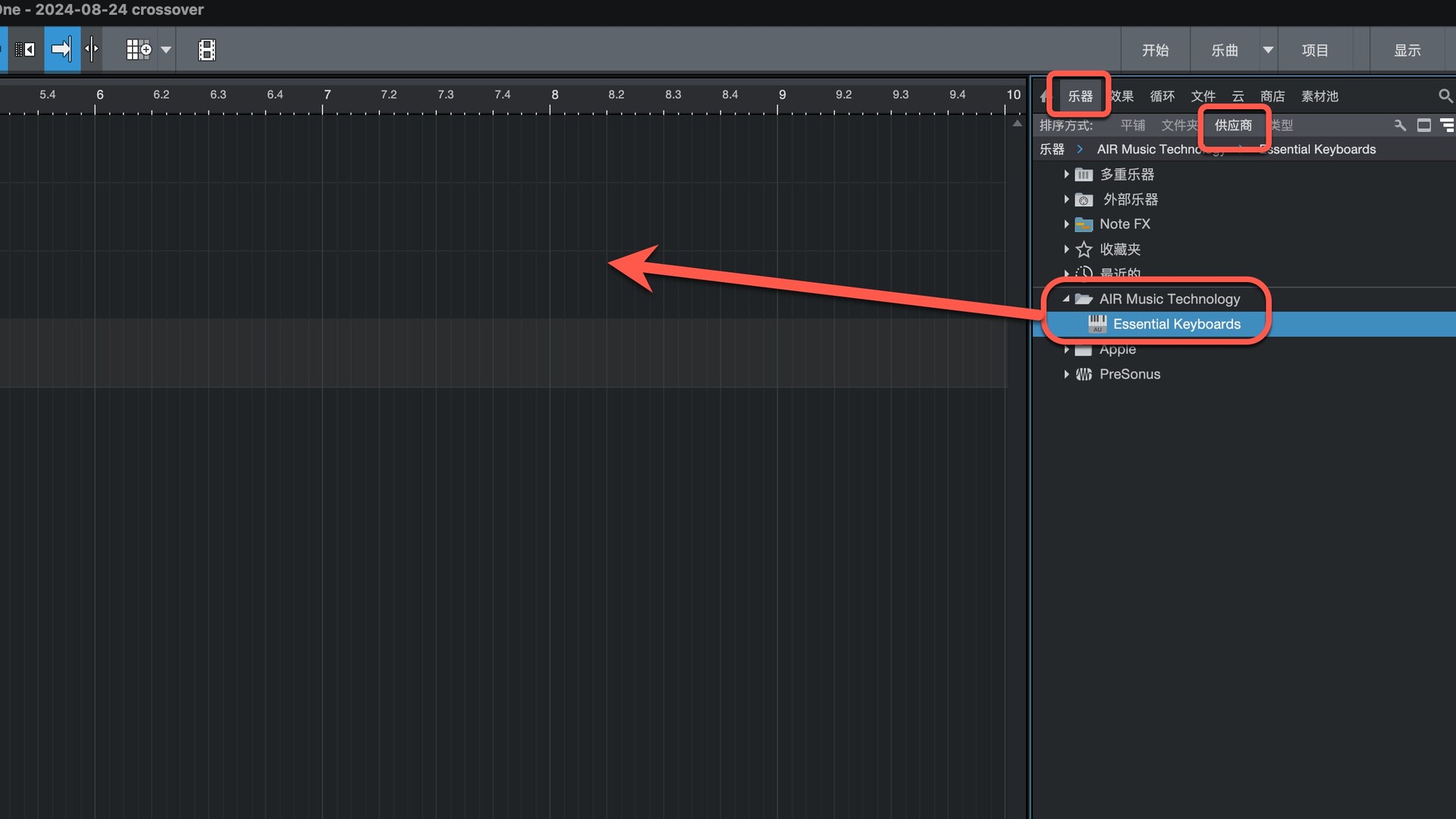Screen dimensions: 1456x819
Task: Expand the PreSonus vendor folder
Action: (1066, 374)
